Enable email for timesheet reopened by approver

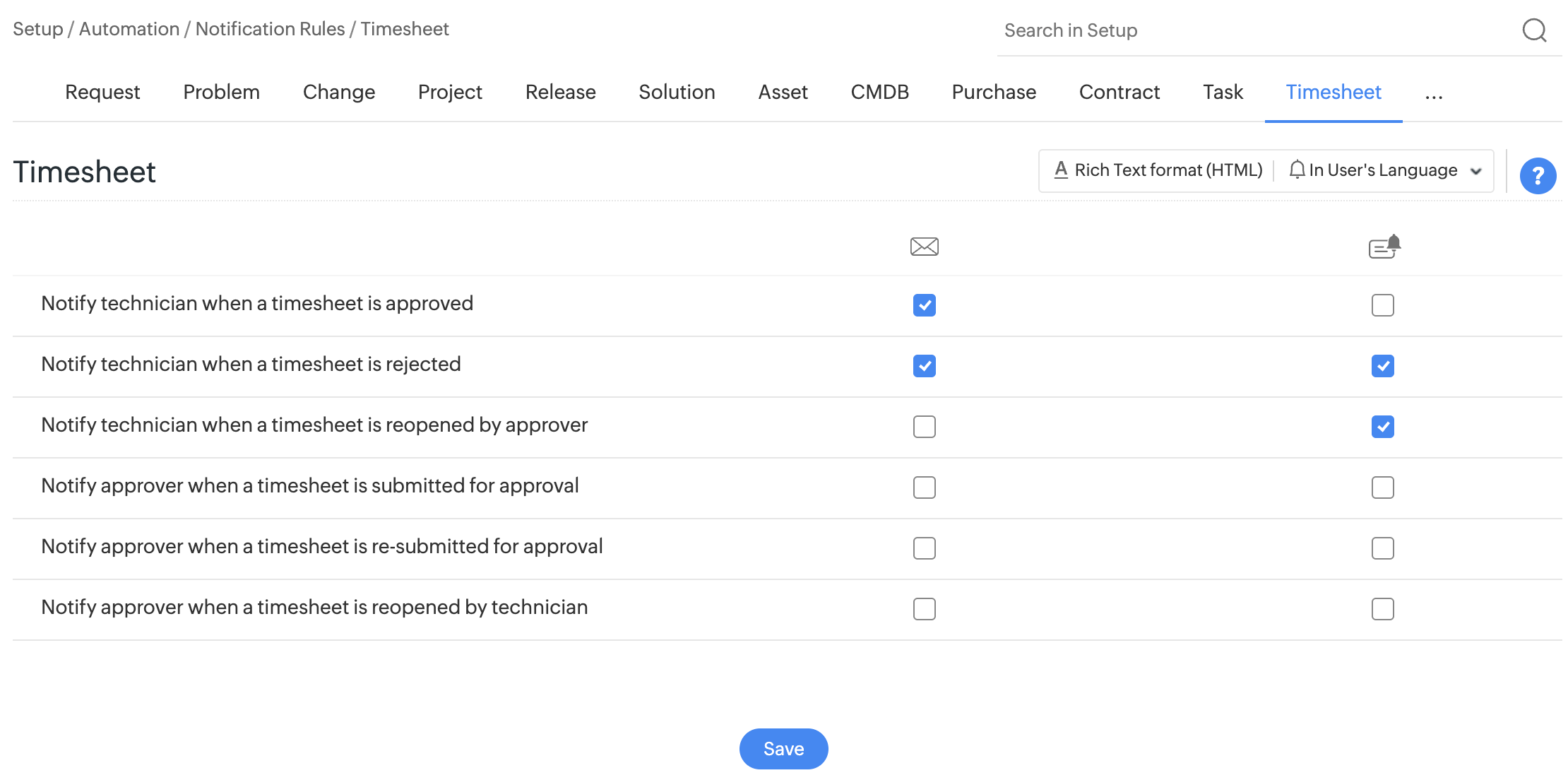[x=924, y=427]
